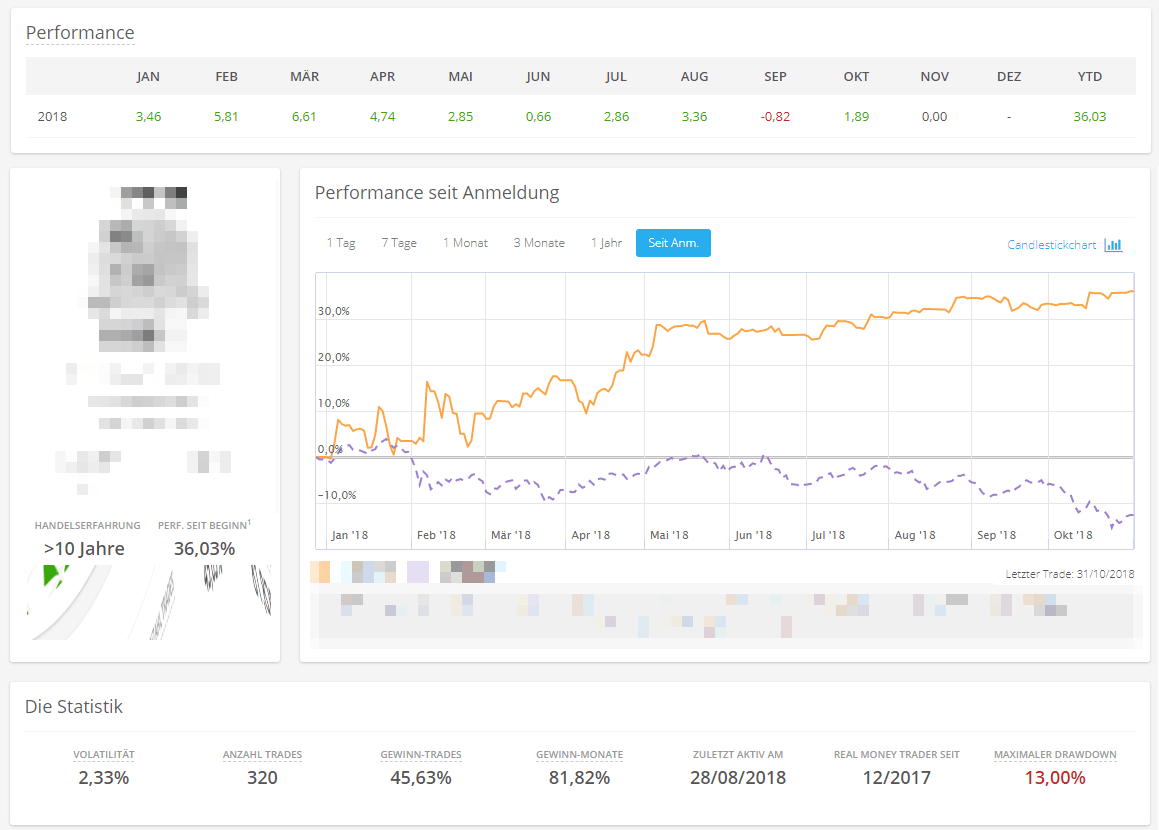The height and width of the screenshot is (830, 1159).
Task: Click the March value 6,61
Action: (x=304, y=117)
